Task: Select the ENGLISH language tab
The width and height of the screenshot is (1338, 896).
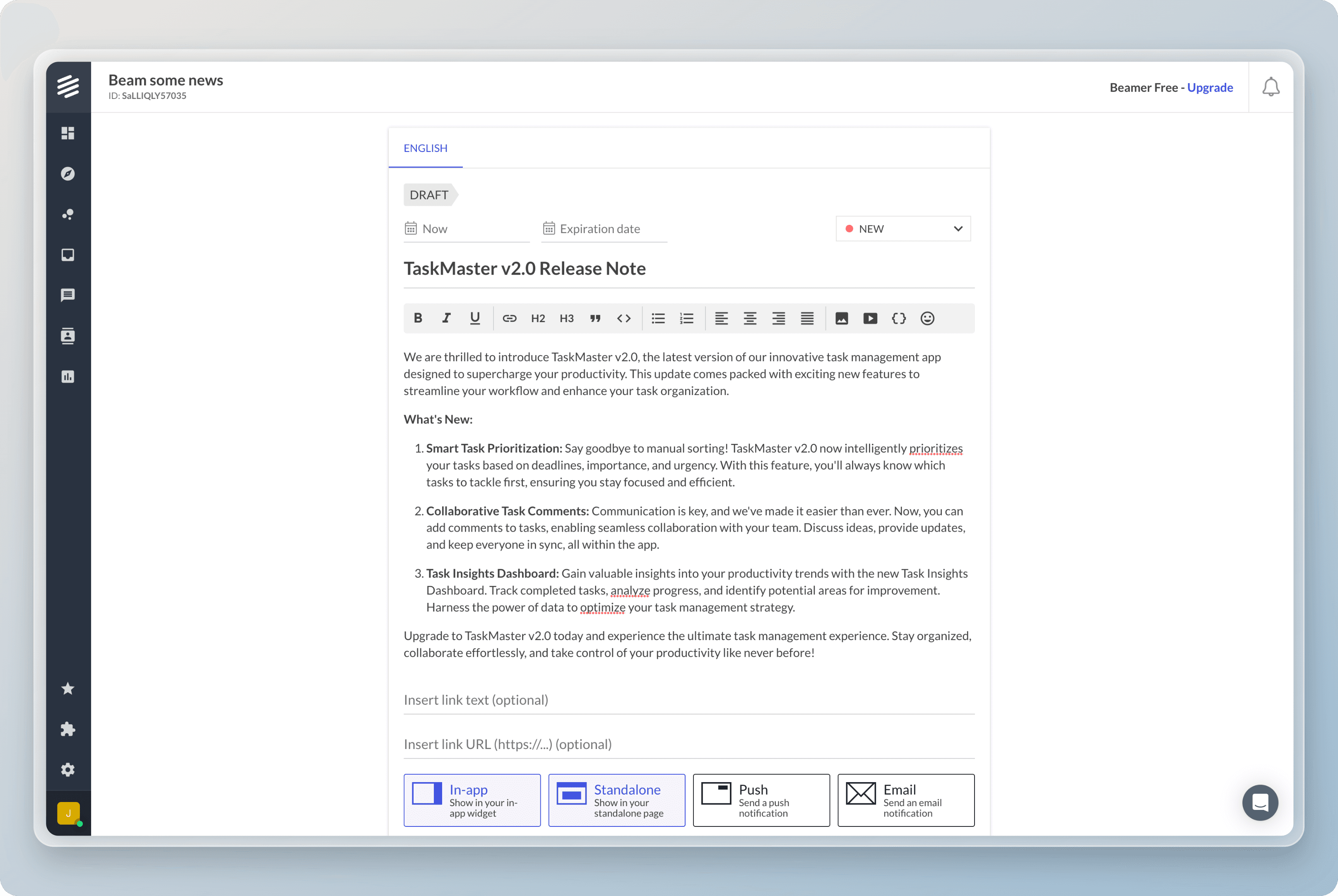Action: [x=425, y=148]
